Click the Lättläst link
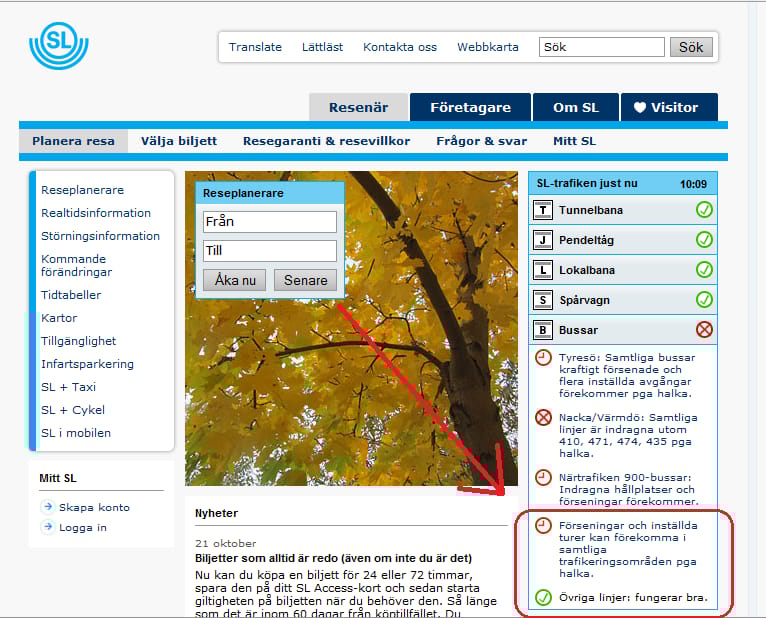The image size is (766, 618). [322, 47]
